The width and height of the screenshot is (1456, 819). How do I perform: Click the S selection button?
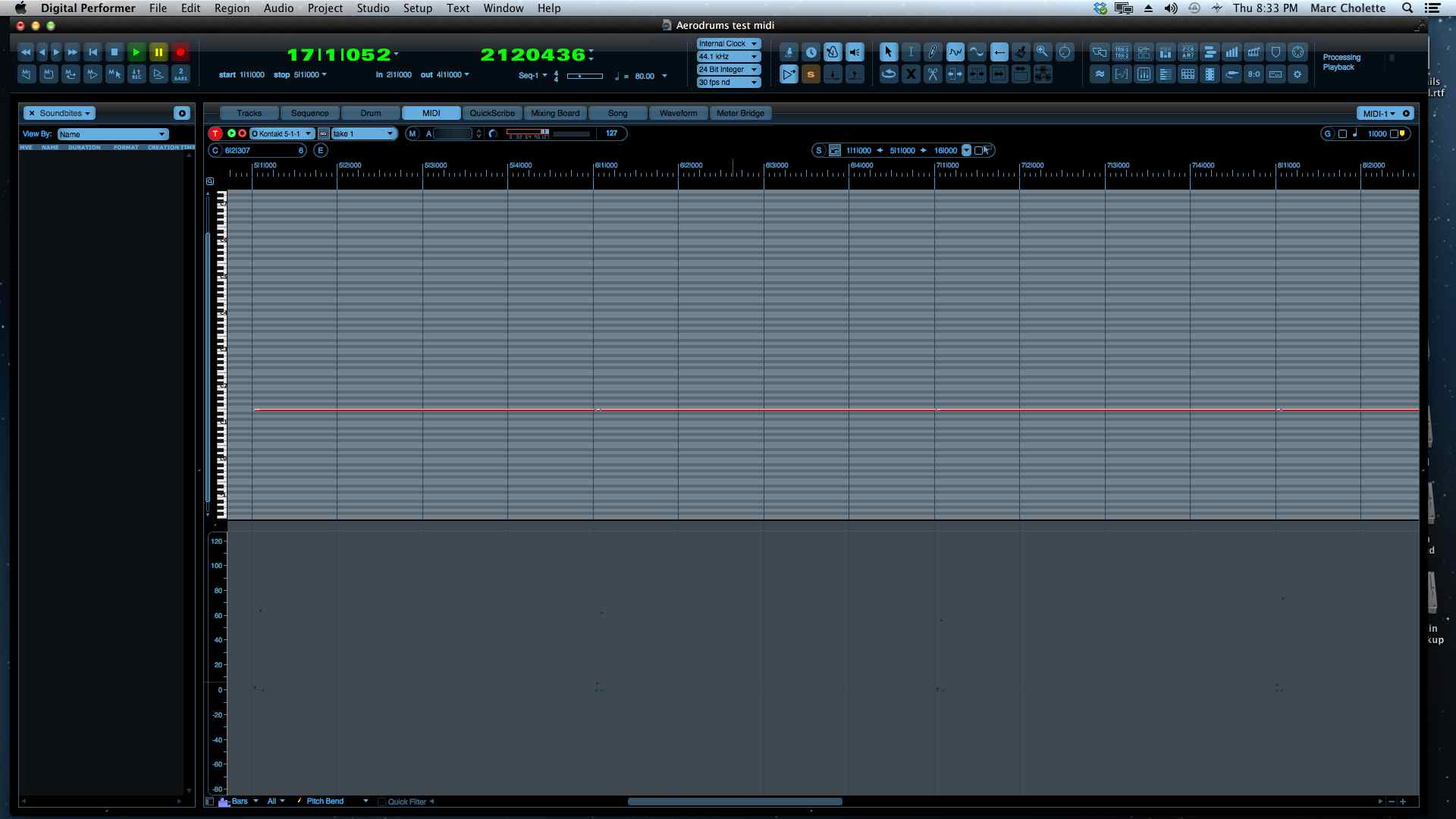pyautogui.click(x=819, y=151)
